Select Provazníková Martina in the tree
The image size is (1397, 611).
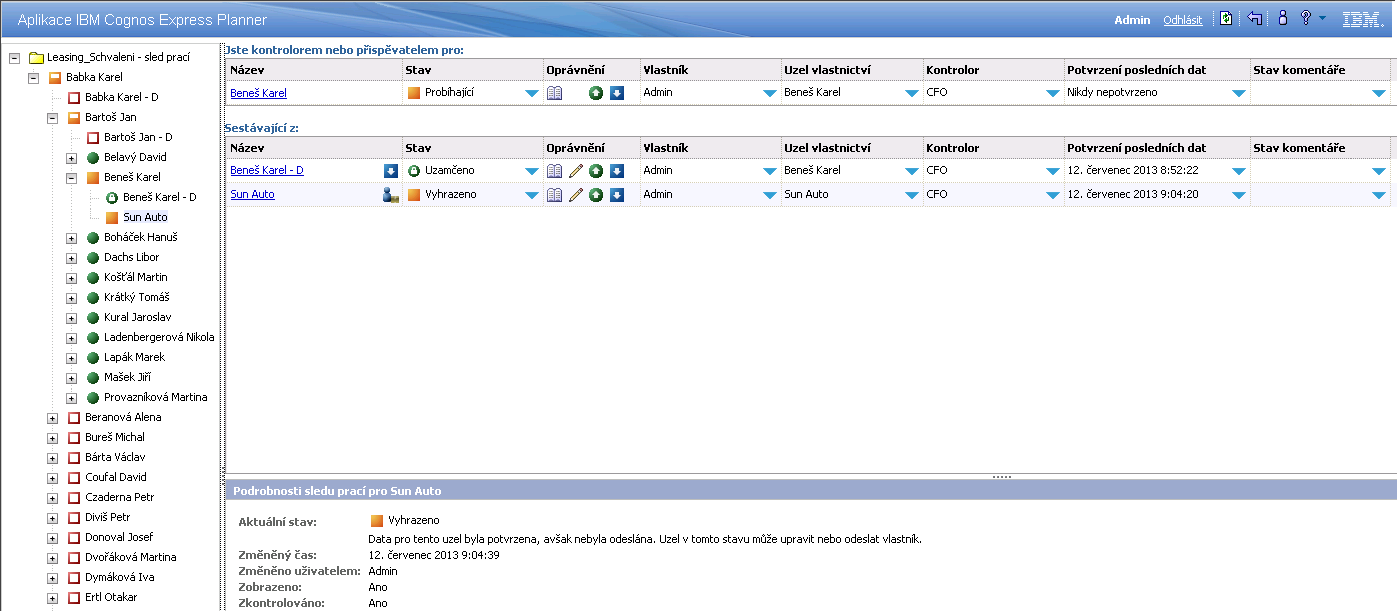tap(156, 397)
